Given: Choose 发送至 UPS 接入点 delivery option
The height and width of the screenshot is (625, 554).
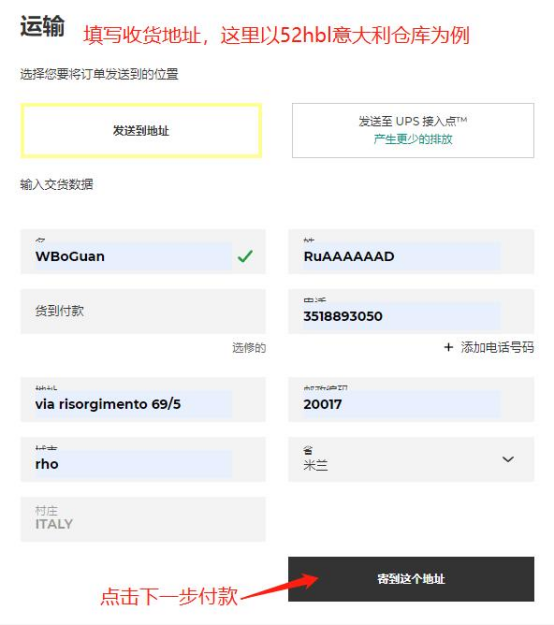Looking at the screenshot, I should (x=413, y=130).
